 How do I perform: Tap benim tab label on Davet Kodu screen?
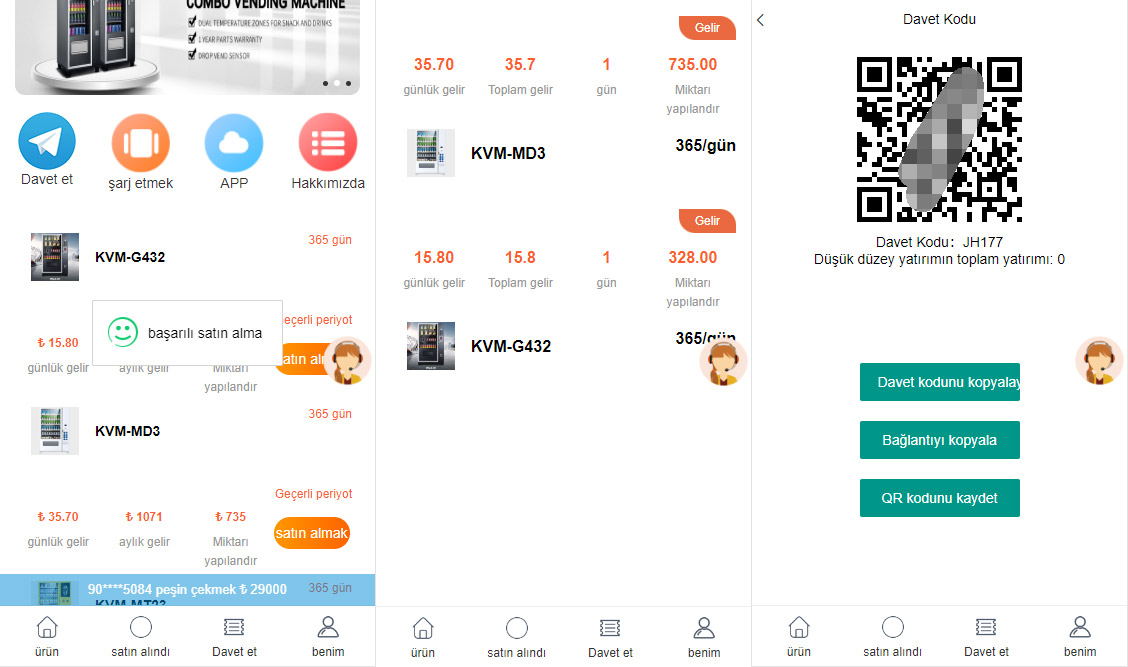[1080, 652]
